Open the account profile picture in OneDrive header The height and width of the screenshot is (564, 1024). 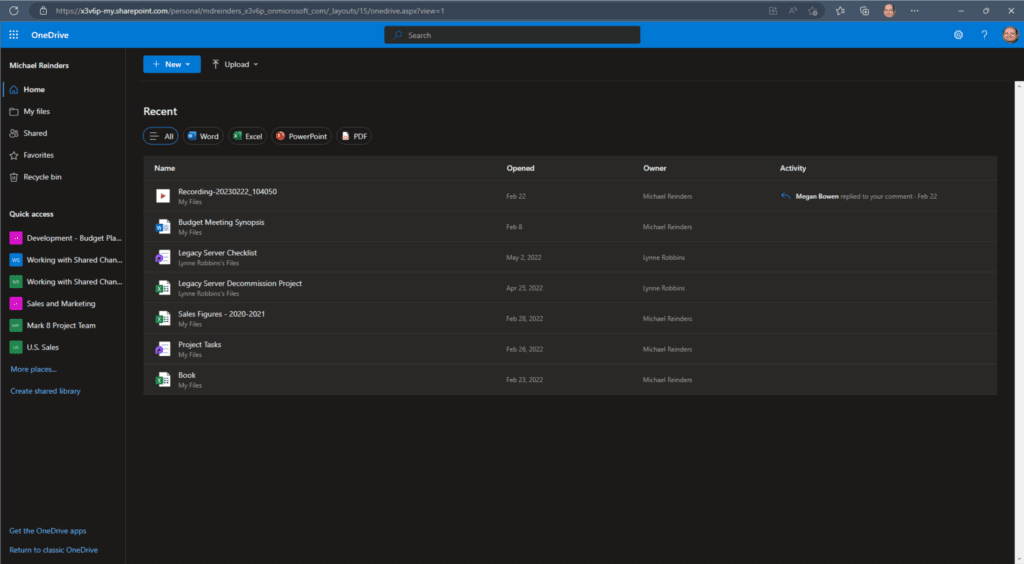pyautogui.click(x=1010, y=35)
